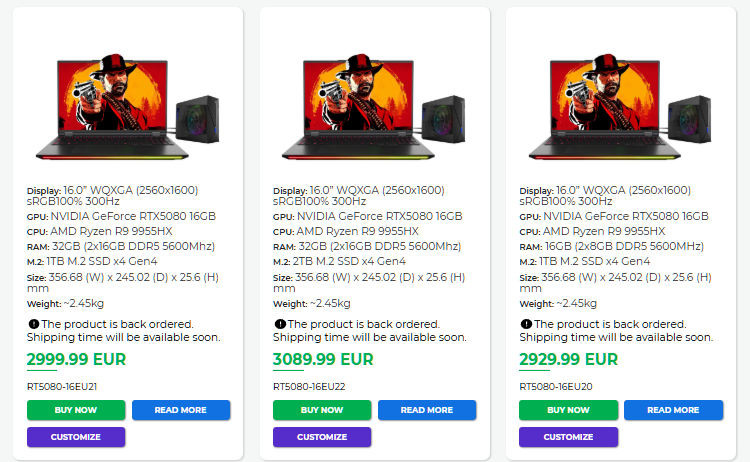
Task: Click the back-order warning icon on RT5080-16EU20
Action: tap(526, 324)
